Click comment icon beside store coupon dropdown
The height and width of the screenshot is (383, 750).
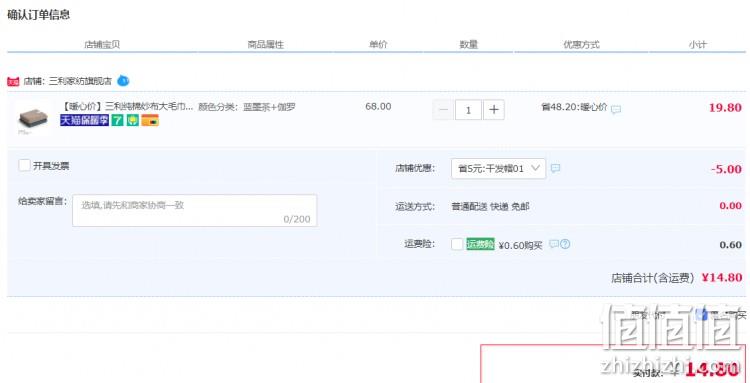tap(555, 168)
